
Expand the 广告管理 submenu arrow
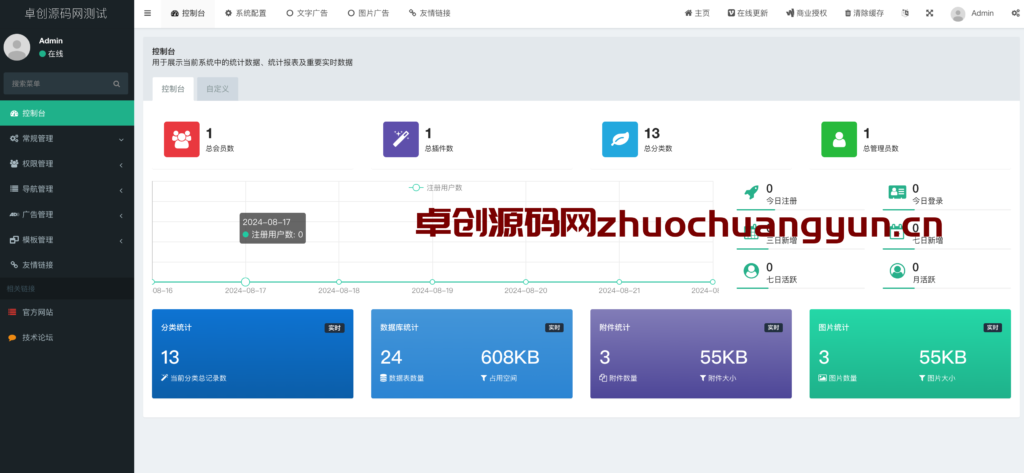[x=121, y=215]
